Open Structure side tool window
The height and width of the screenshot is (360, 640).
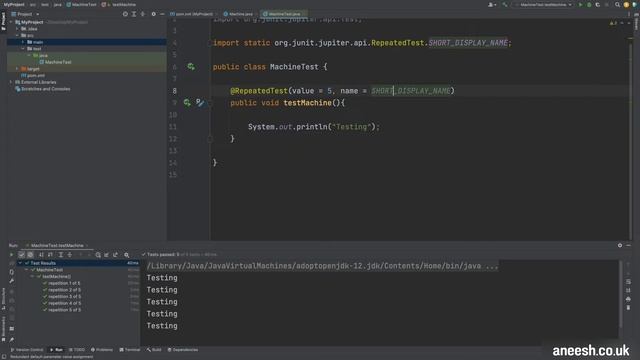pyautogui.click(x=3, y=299)
